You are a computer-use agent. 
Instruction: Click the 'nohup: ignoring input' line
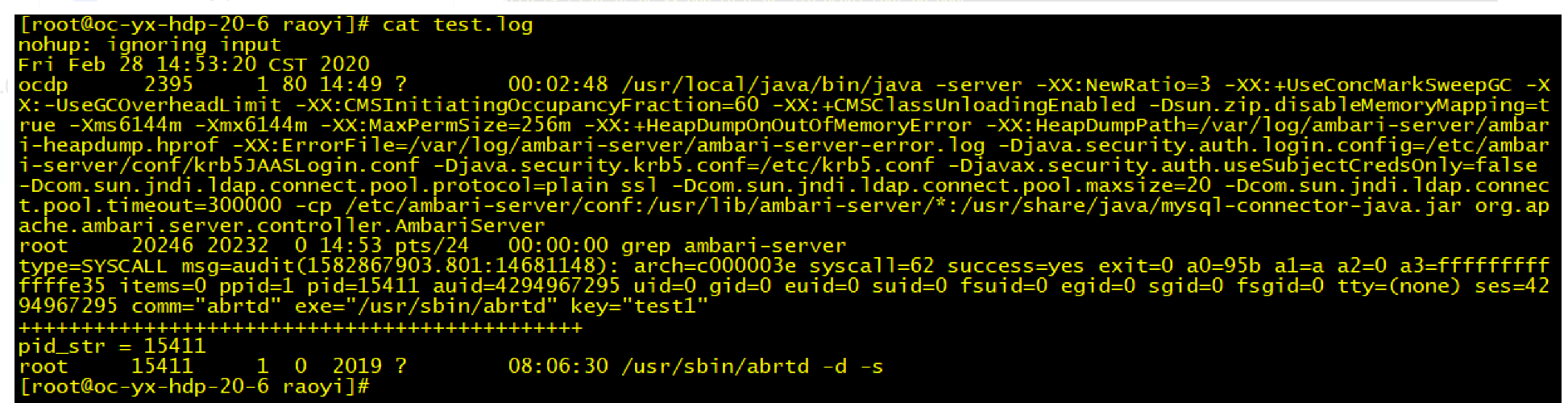[150, 45]
